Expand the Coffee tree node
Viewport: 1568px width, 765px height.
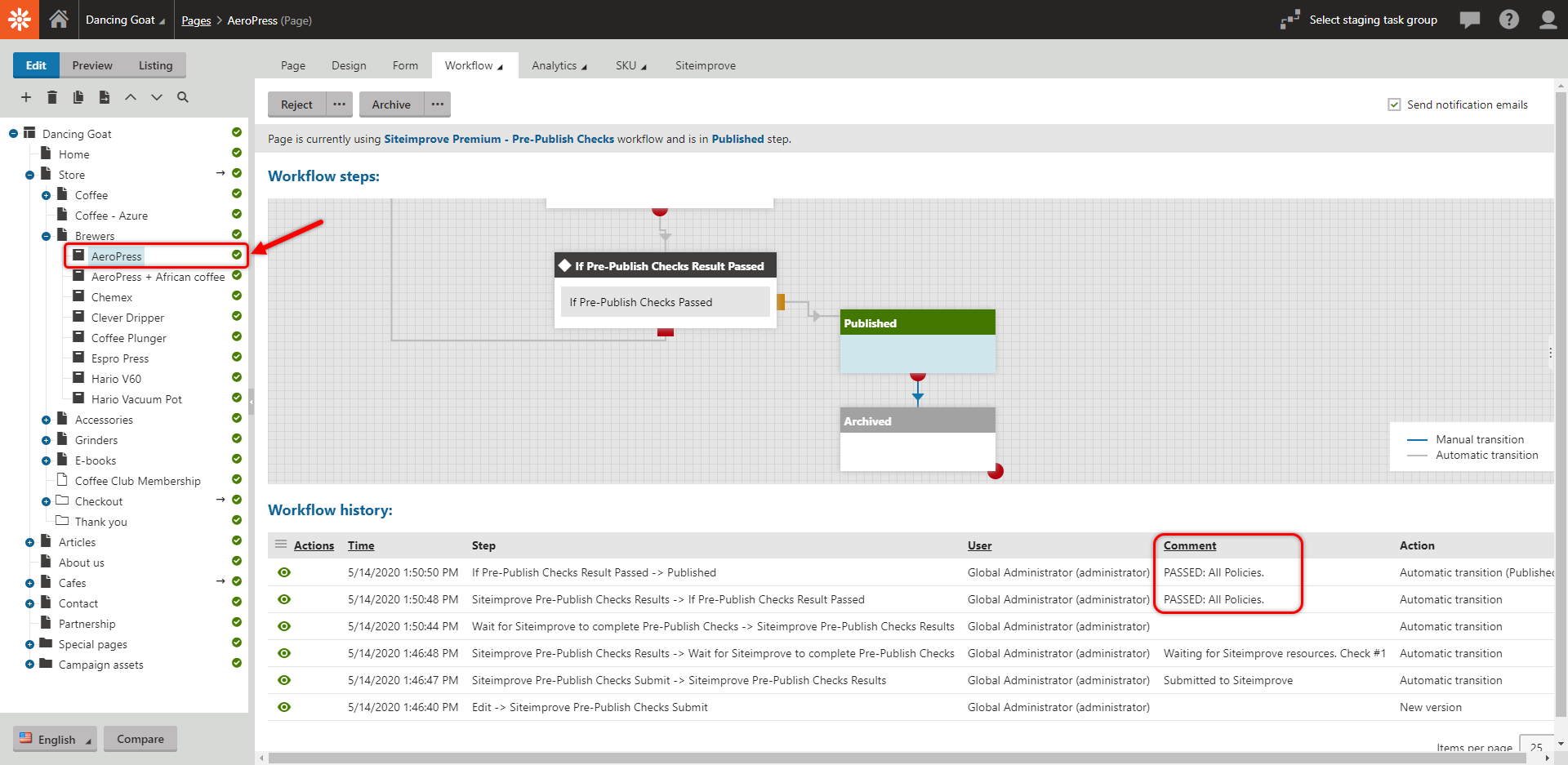click(46, 195)
